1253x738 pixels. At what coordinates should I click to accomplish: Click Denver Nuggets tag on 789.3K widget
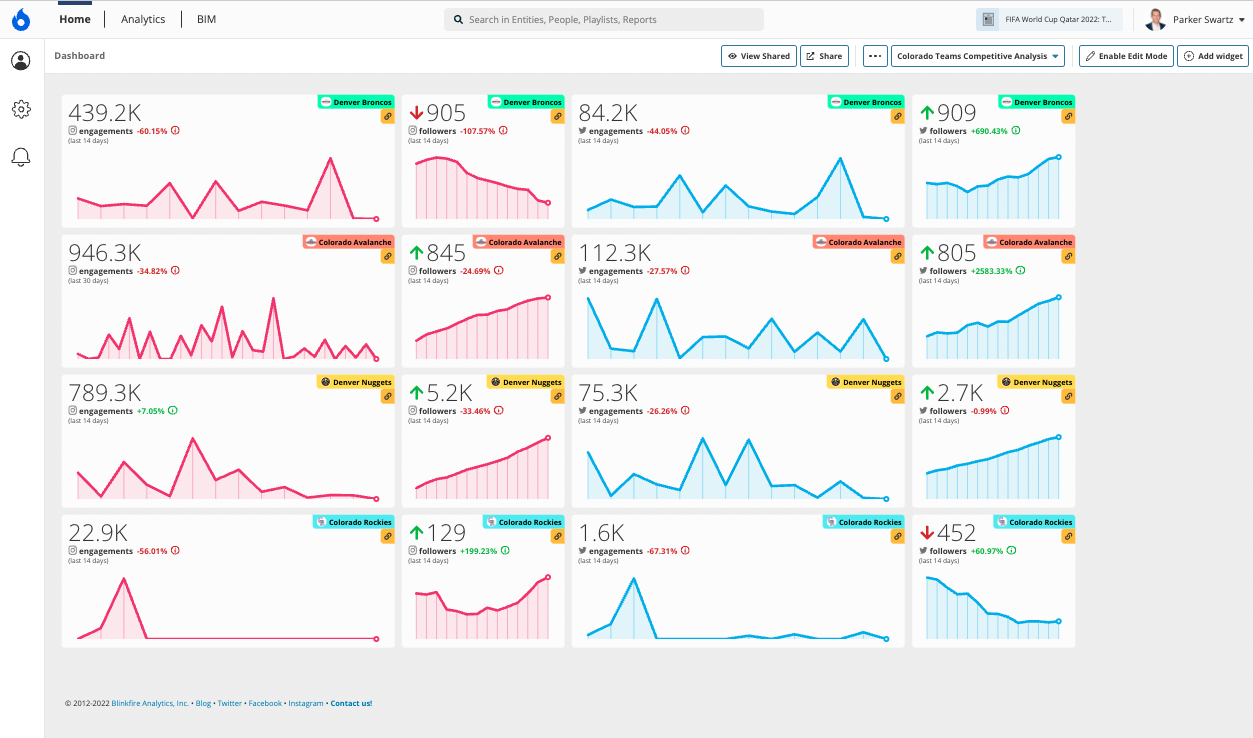coord(356,382)
